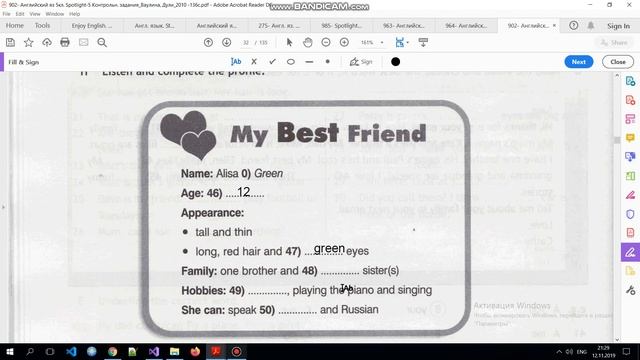The height and width of the screenshot is (360, 640).
Task: Select the dot tool in Fill & Sign toolbar
Action: (x=327, y=62)
